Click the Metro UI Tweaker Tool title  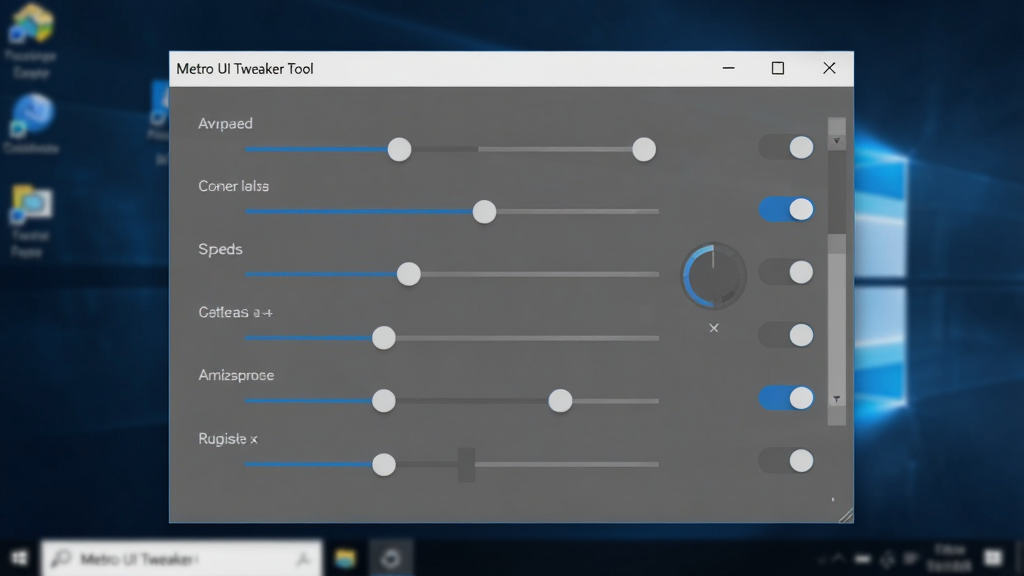coord(245,69)
